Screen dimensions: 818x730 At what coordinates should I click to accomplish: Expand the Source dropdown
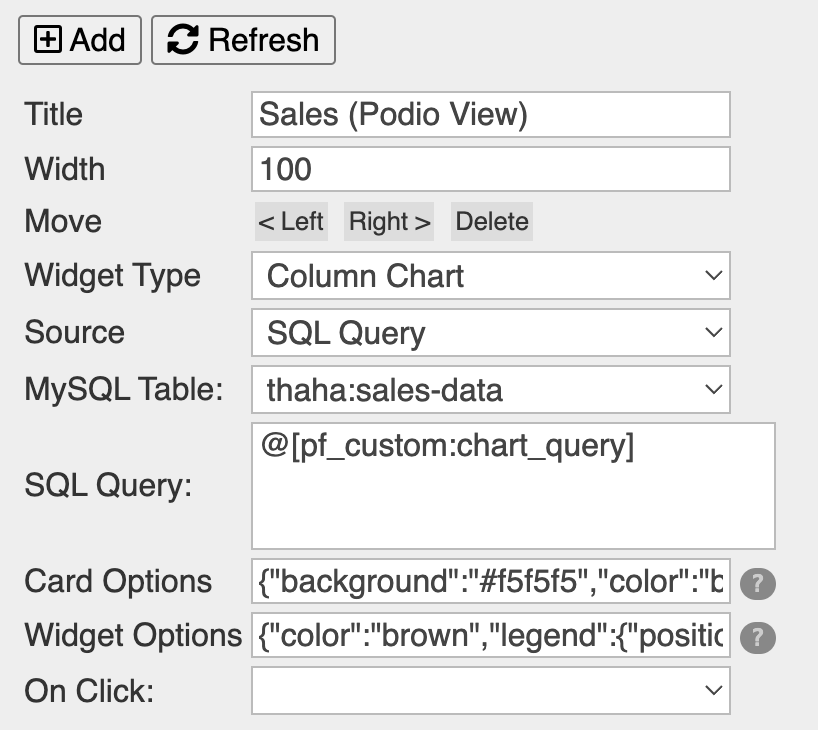(x=490, y=333)
